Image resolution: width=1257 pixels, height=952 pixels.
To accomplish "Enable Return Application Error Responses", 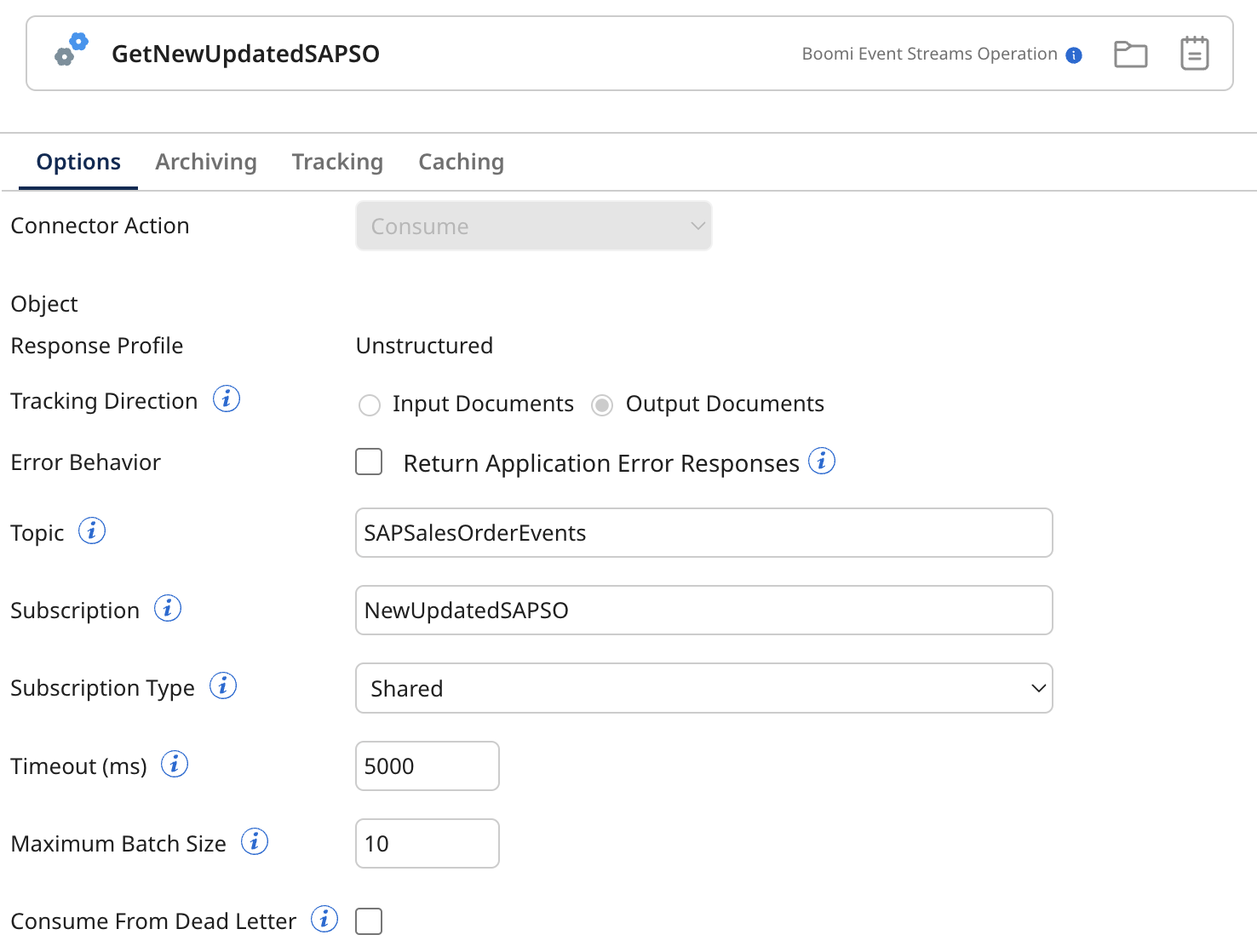I will (x=369, y=462).
